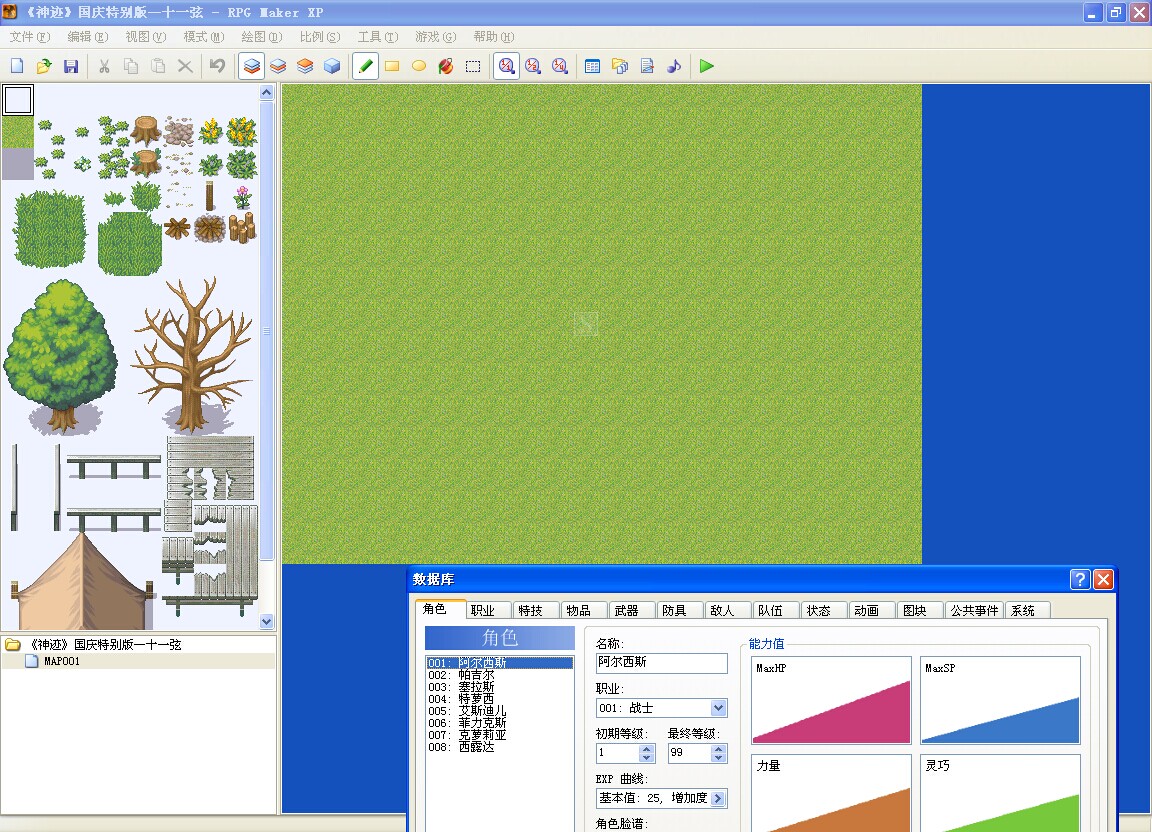Switch to map layer 2

click(278, 66)
